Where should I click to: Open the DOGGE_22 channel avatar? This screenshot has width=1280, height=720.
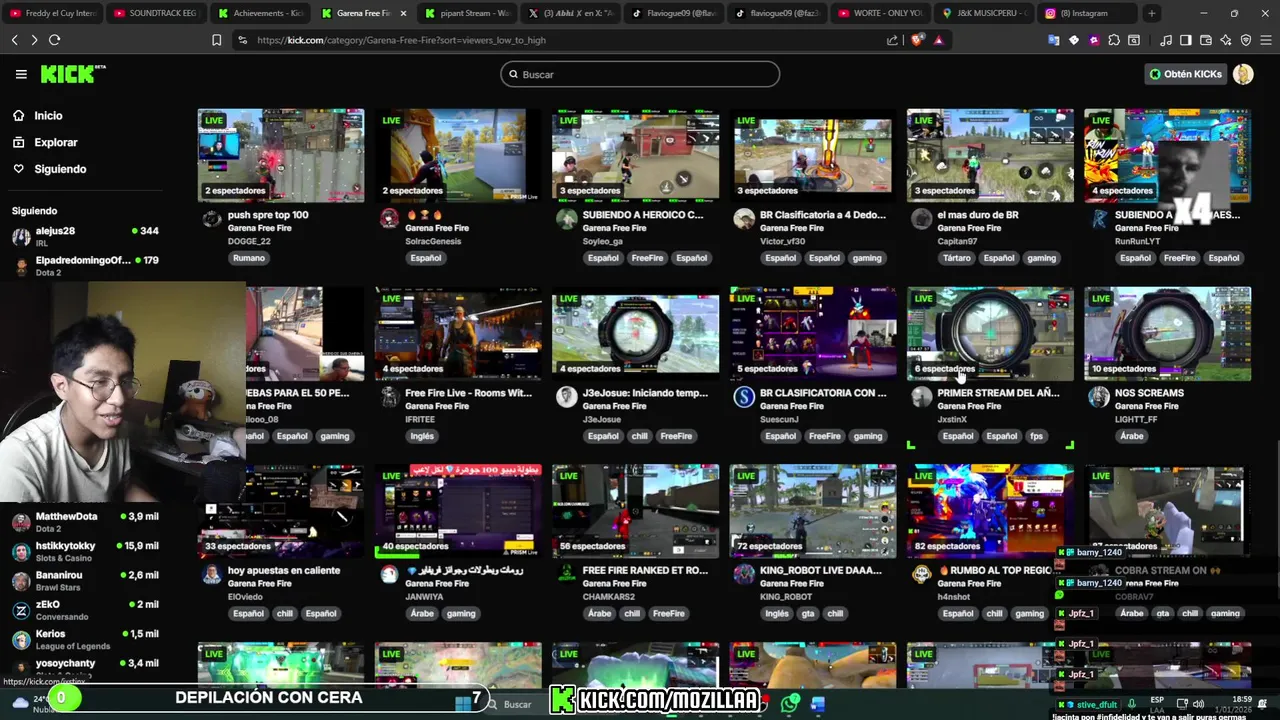(211, 219)
